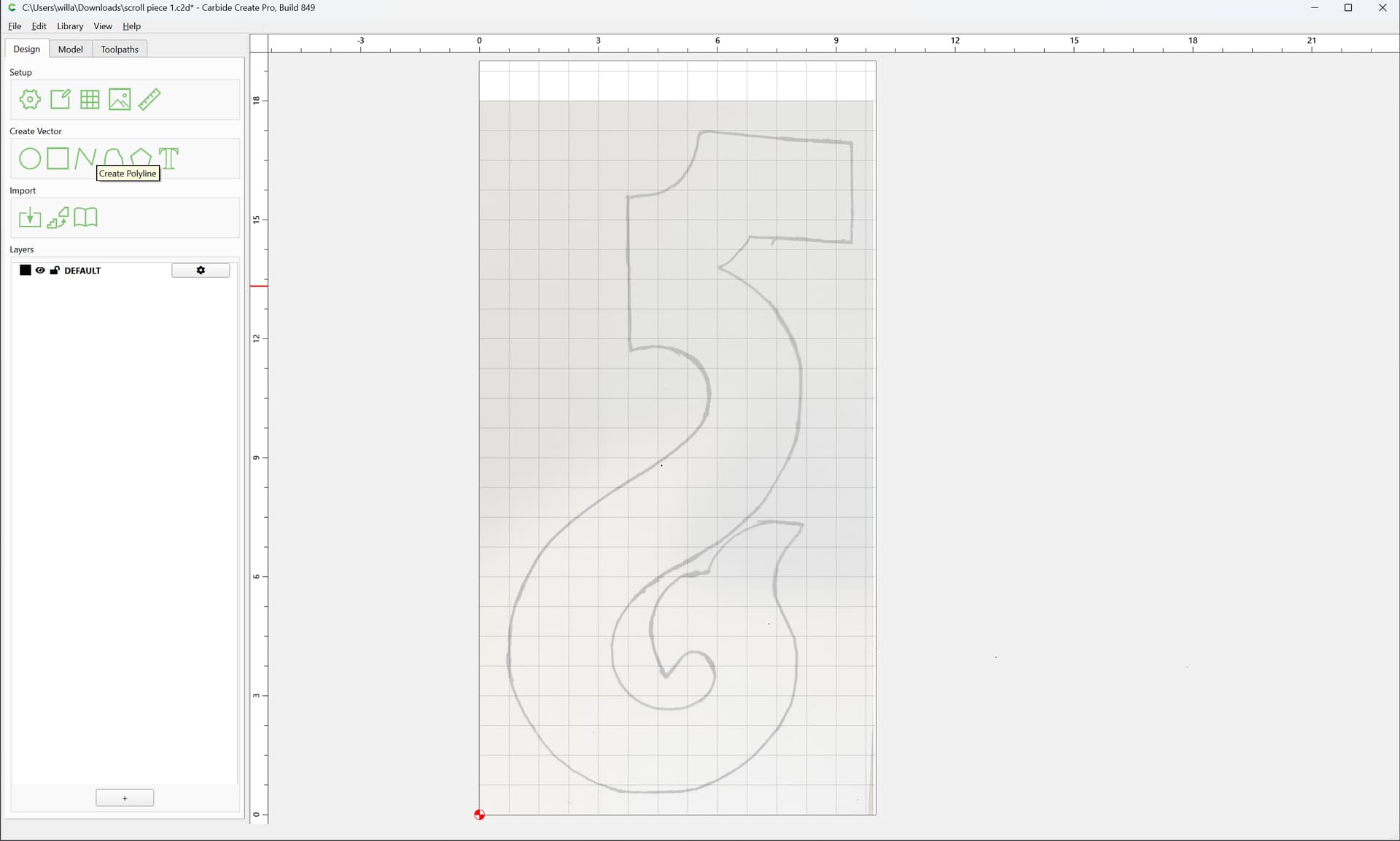Click the Import file icon
The image size is (1400, 841).
click(30, 217)
